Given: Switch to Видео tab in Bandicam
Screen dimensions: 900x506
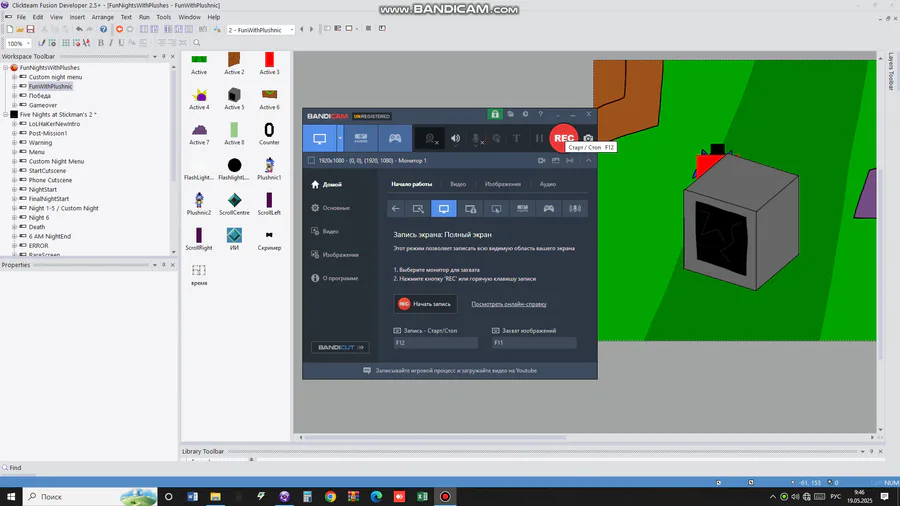Looking at the screenshot, I should point(458,184).
